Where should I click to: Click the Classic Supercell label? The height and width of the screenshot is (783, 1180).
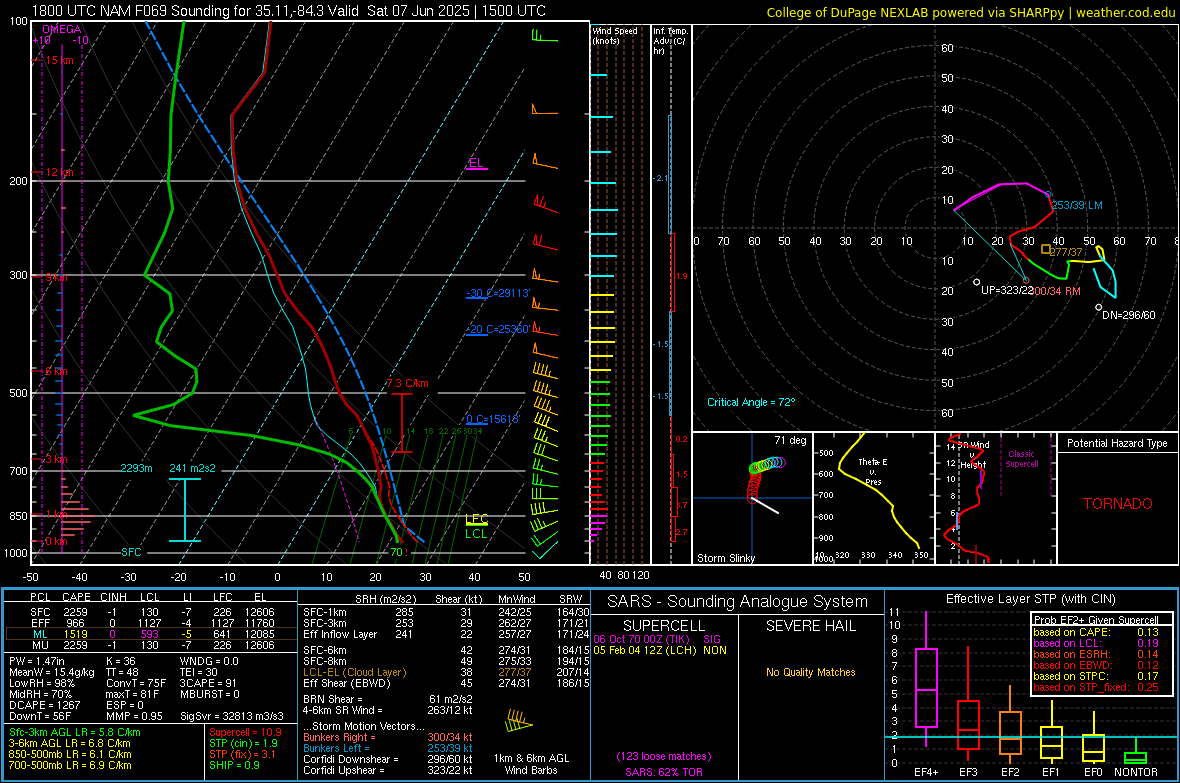tap(1021, 459)
